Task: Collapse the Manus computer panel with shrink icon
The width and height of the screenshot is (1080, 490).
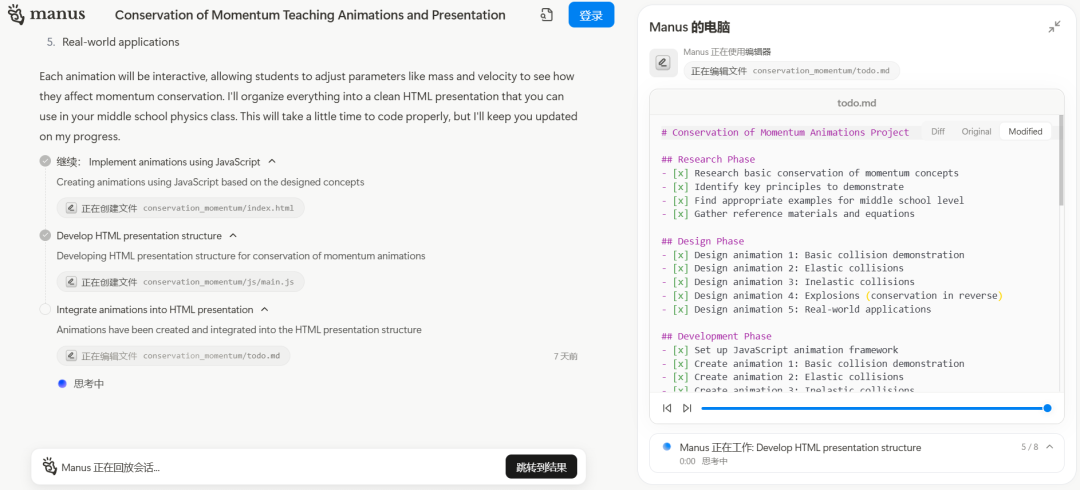Action: [1054, 27]
